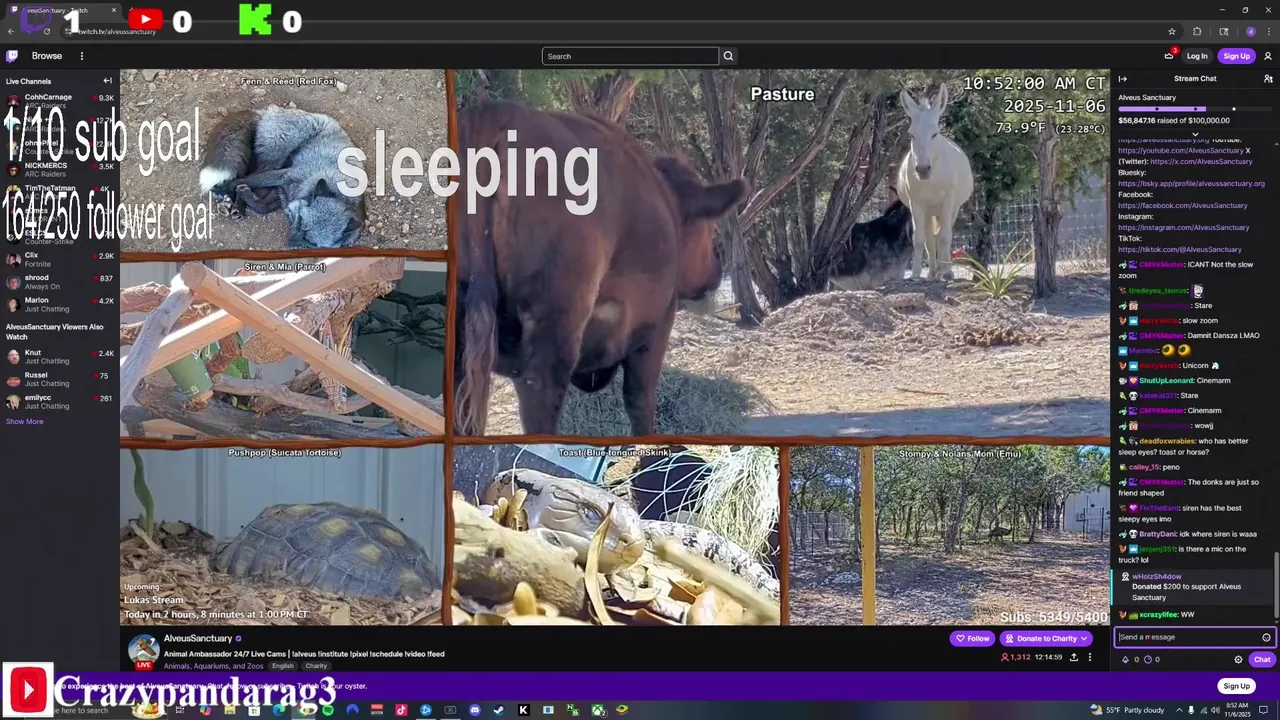Open Discord from the taskbar
This screenshot has width=1280, height=720.
(x=475, y=710)
